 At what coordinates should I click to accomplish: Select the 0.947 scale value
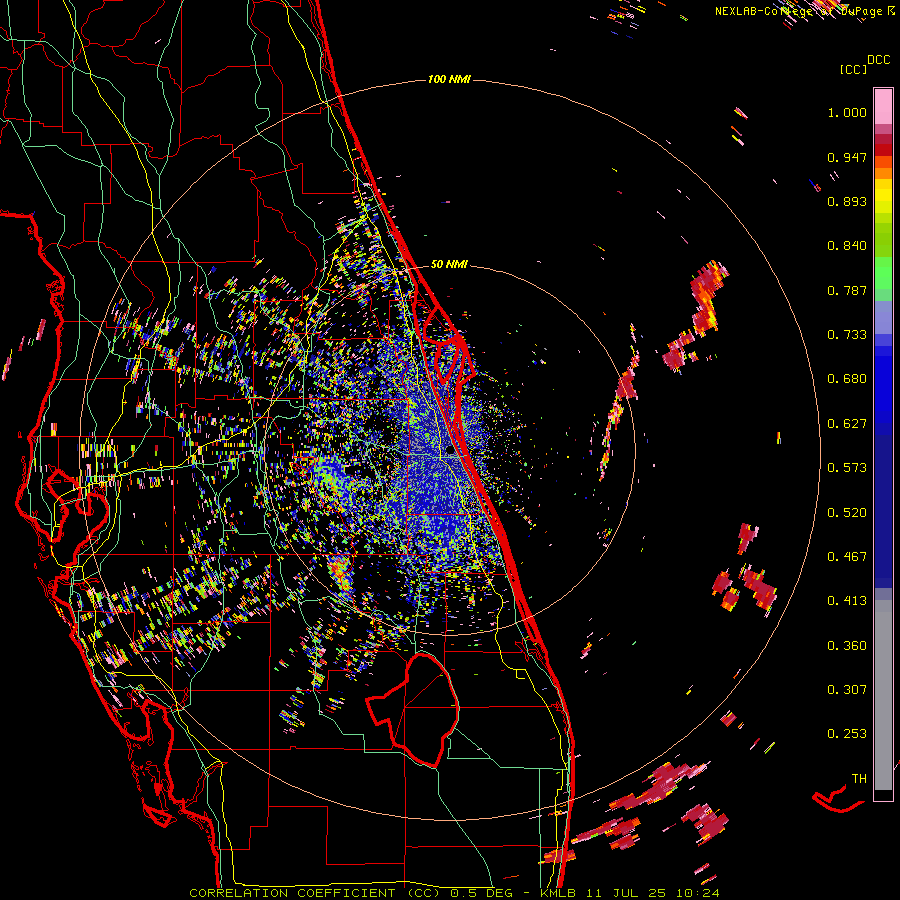tap(847, 157)
